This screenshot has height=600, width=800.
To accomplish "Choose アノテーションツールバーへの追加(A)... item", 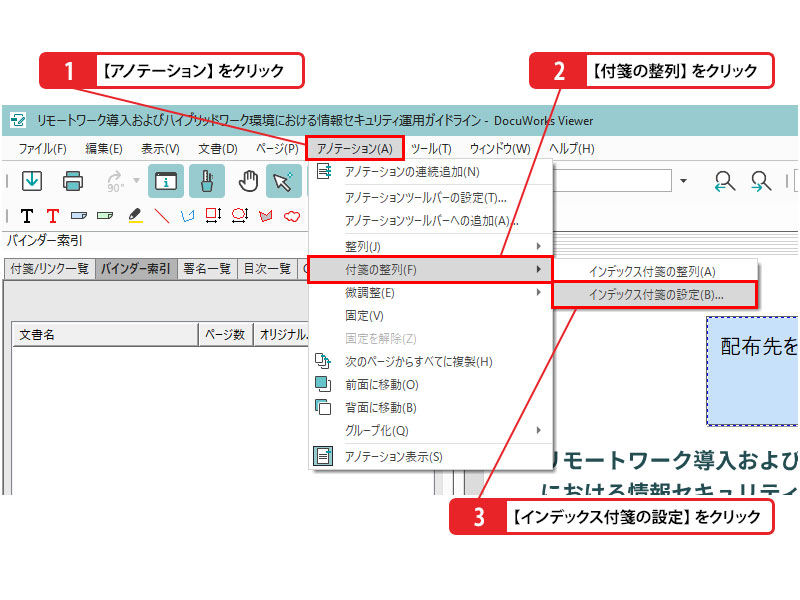I will (x=431, y=220).
